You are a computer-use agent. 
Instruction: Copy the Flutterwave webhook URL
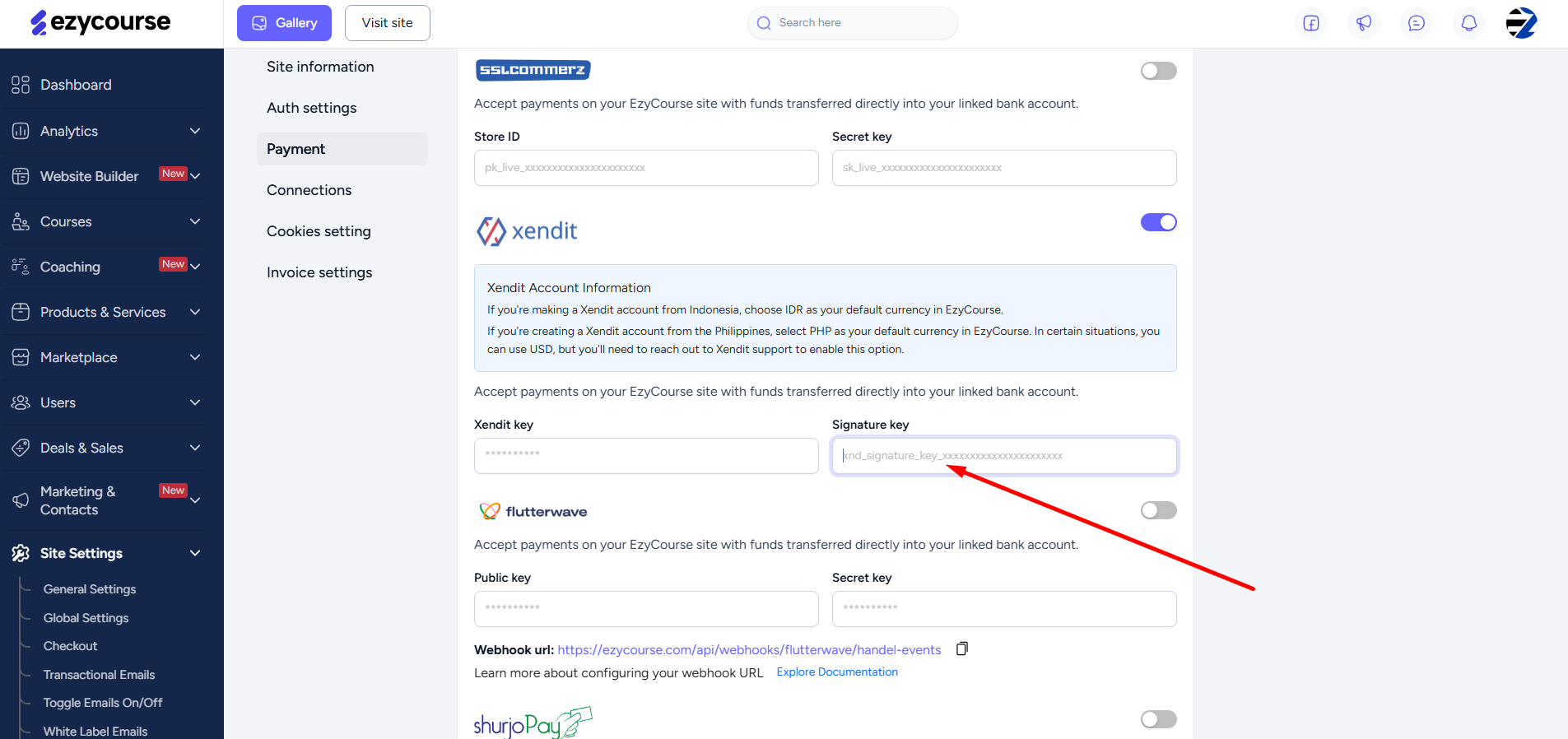[961, 648]
